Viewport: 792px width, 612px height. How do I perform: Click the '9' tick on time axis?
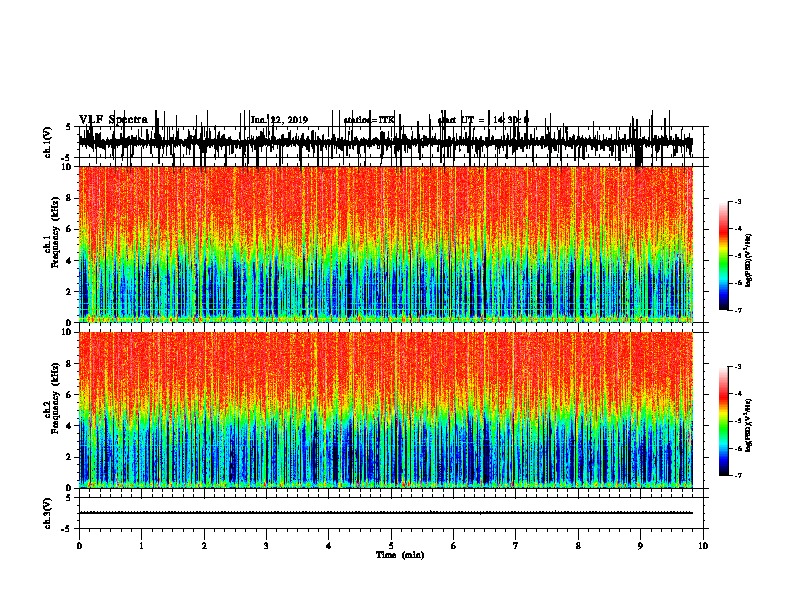(640, 546)
